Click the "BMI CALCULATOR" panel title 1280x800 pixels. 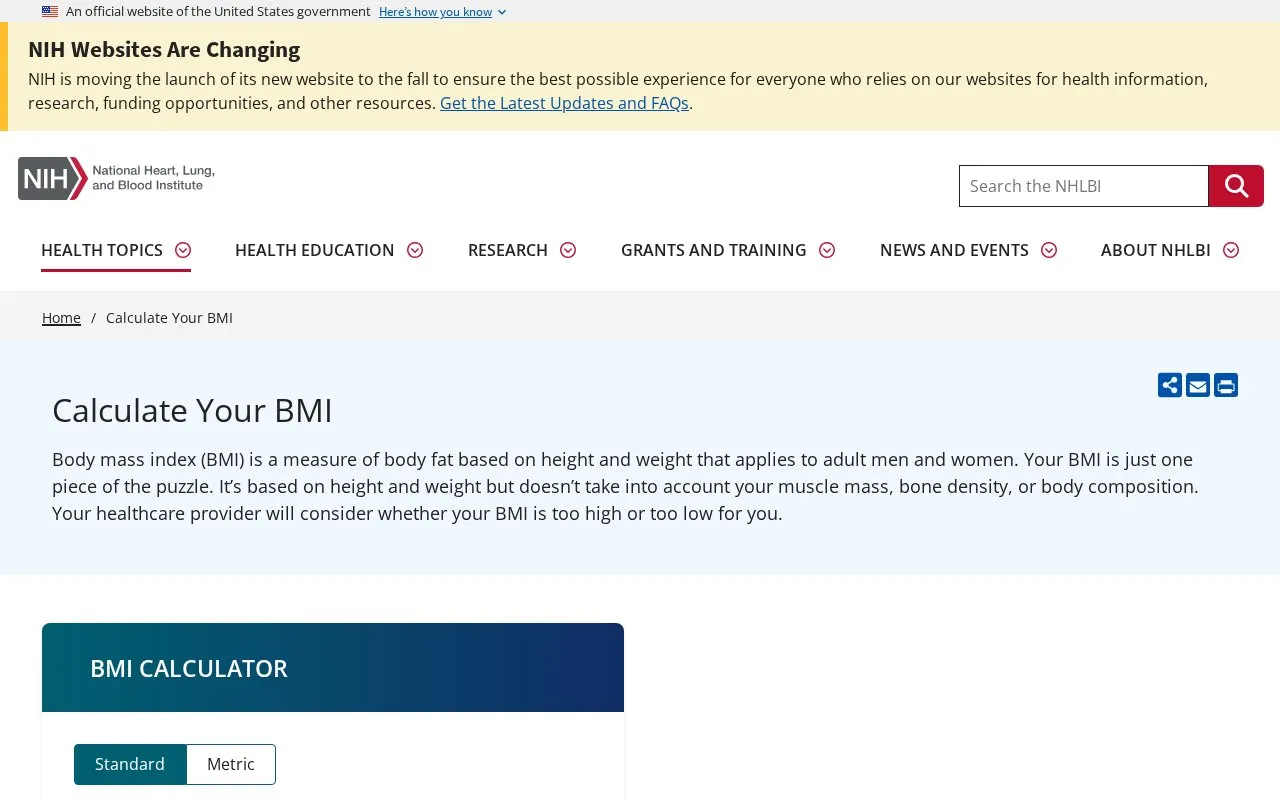(x=189, y=669)
